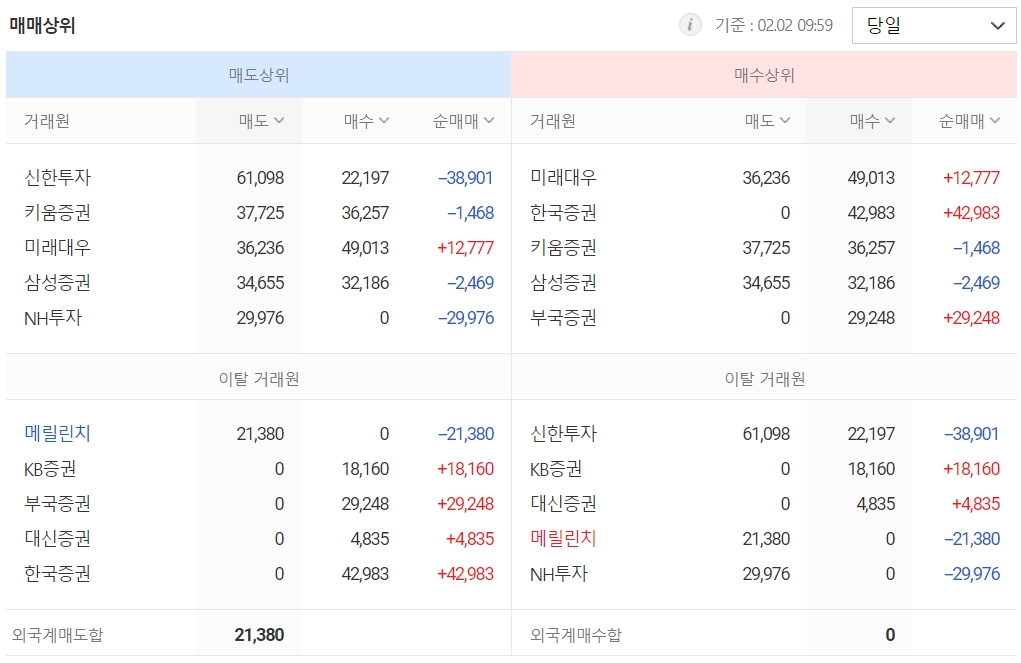Click +29,248 net value for 부국증권 in 매수상위
This screenshot has width=1021, height=663.
pyautogui.click(x=972, y=318)
